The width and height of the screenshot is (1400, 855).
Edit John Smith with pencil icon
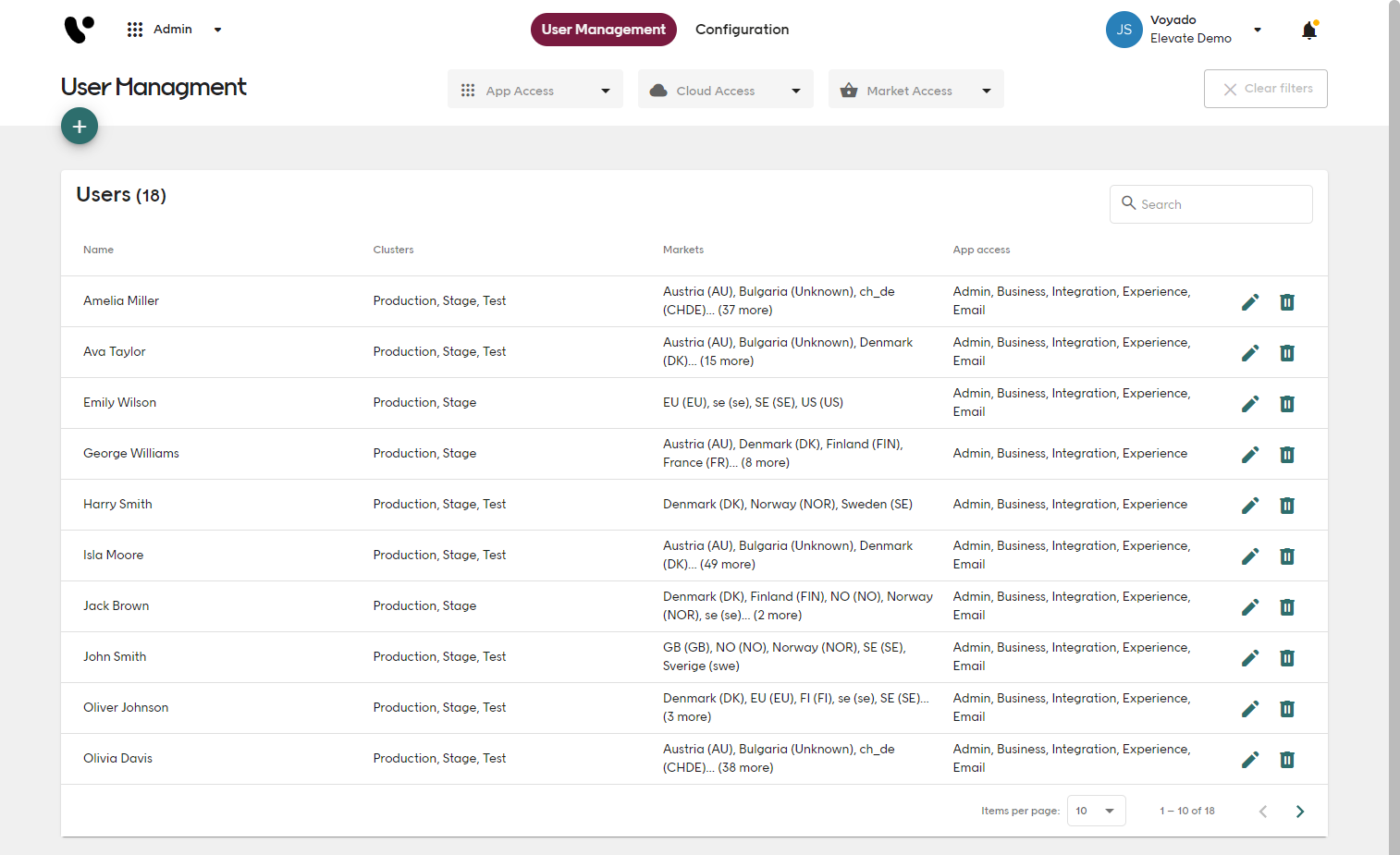click(1250, 658)
